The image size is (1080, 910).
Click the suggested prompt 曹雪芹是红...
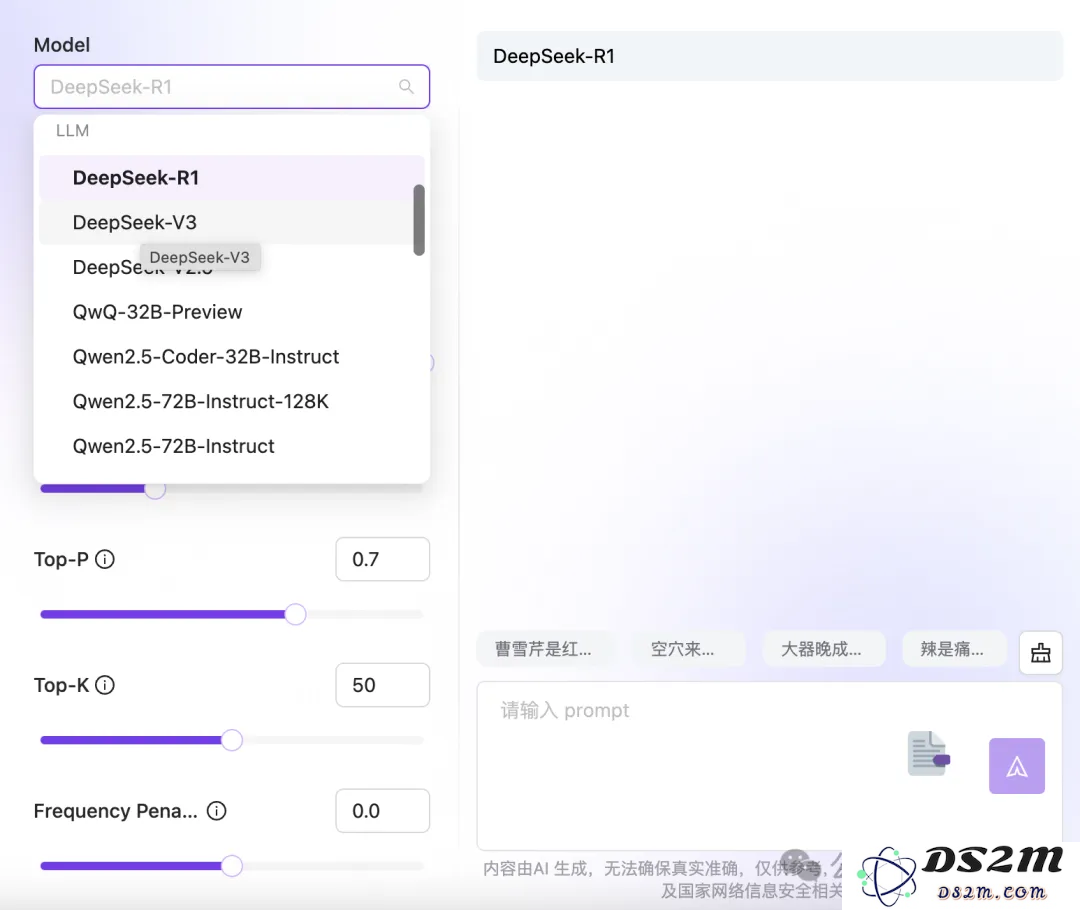(x=543, y=649)
